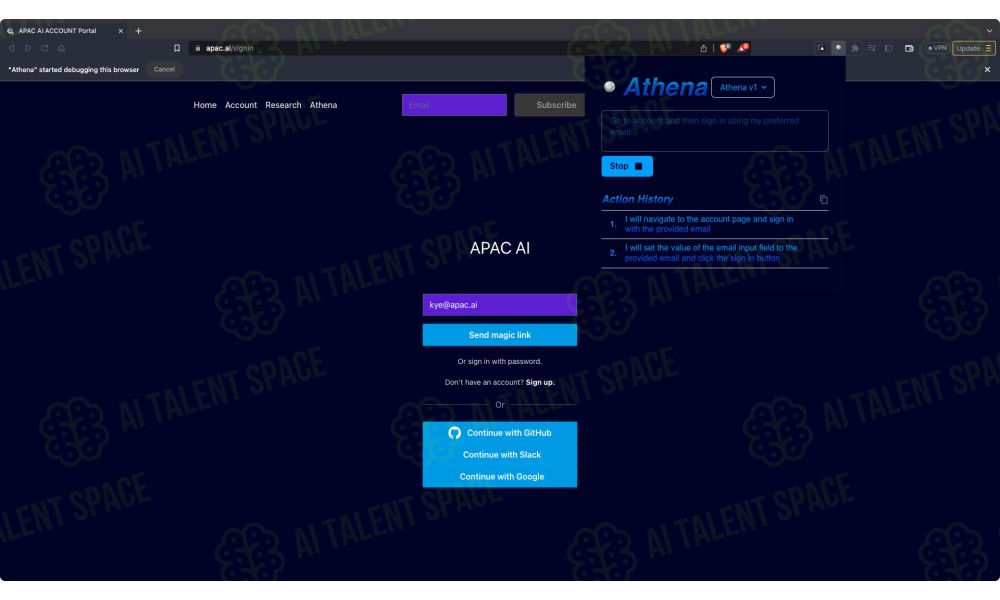Click the GitHub logo on Continue with GitHub
This screenshot has height=600, width=1000.
[x=454, y=433]
